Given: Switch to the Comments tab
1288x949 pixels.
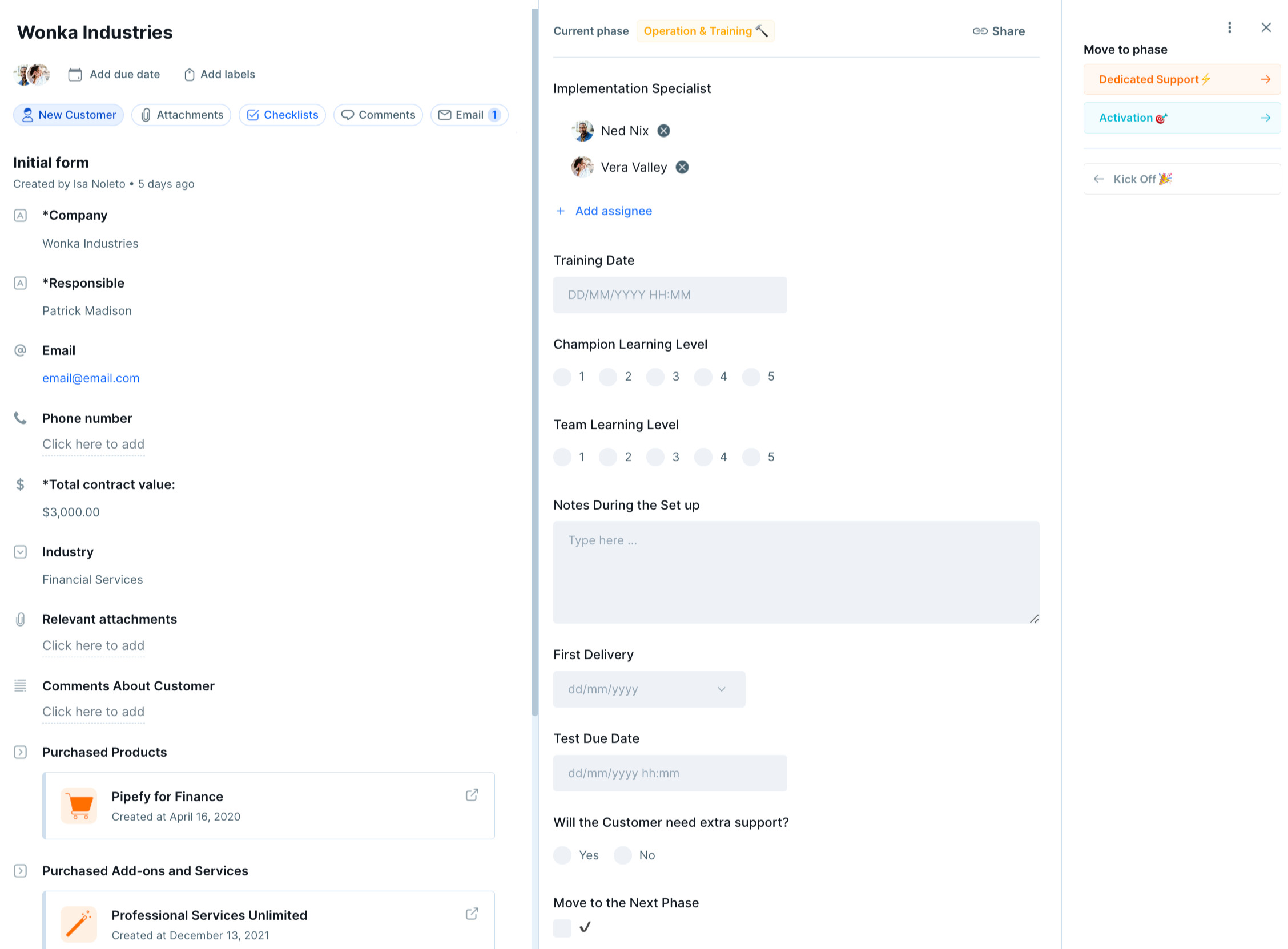Looking at the screenshot, I should point(377,115).
